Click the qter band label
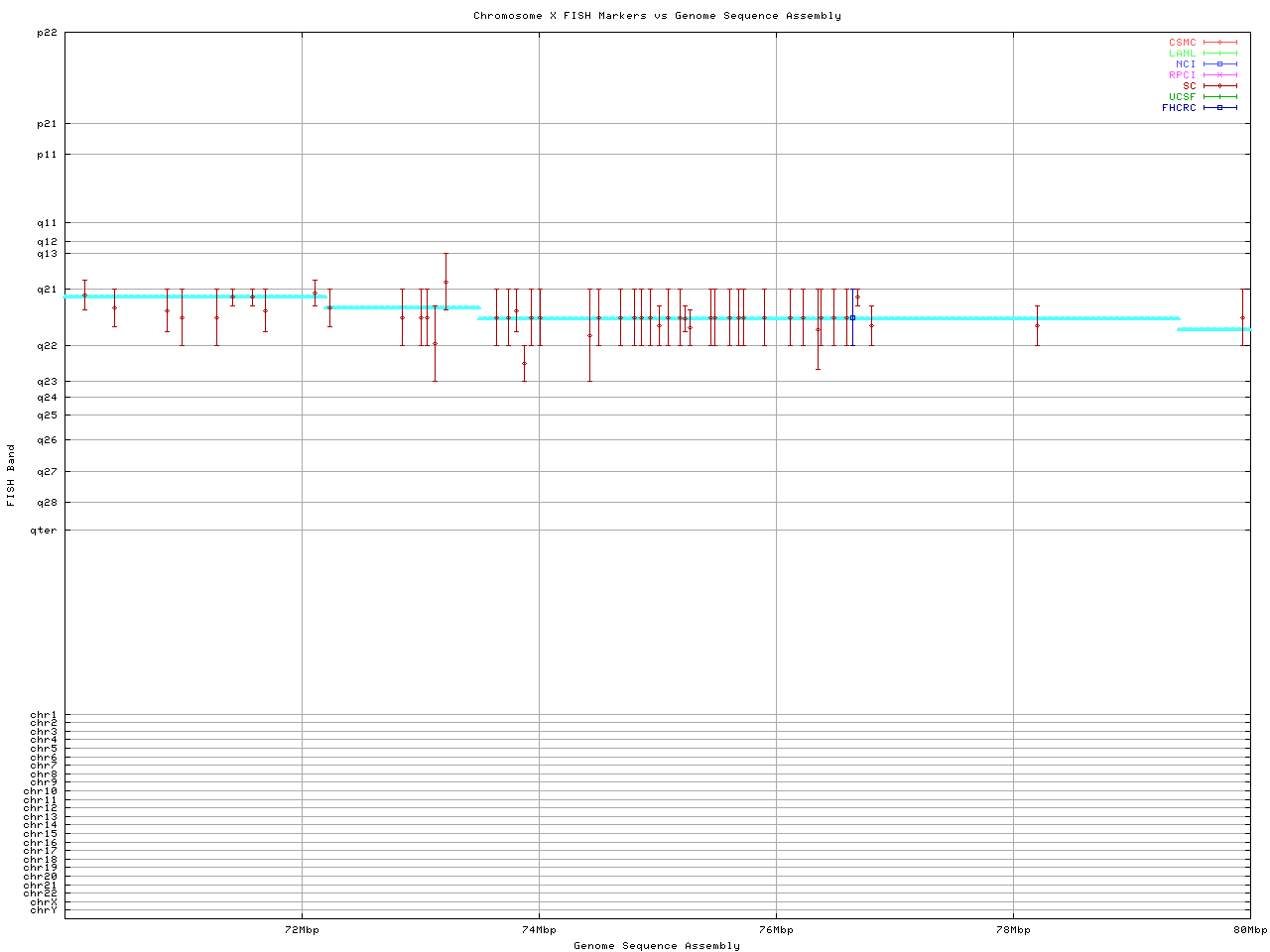This screenshot has height=952, width=1270. pyautogui.click(x=45, y=531)
